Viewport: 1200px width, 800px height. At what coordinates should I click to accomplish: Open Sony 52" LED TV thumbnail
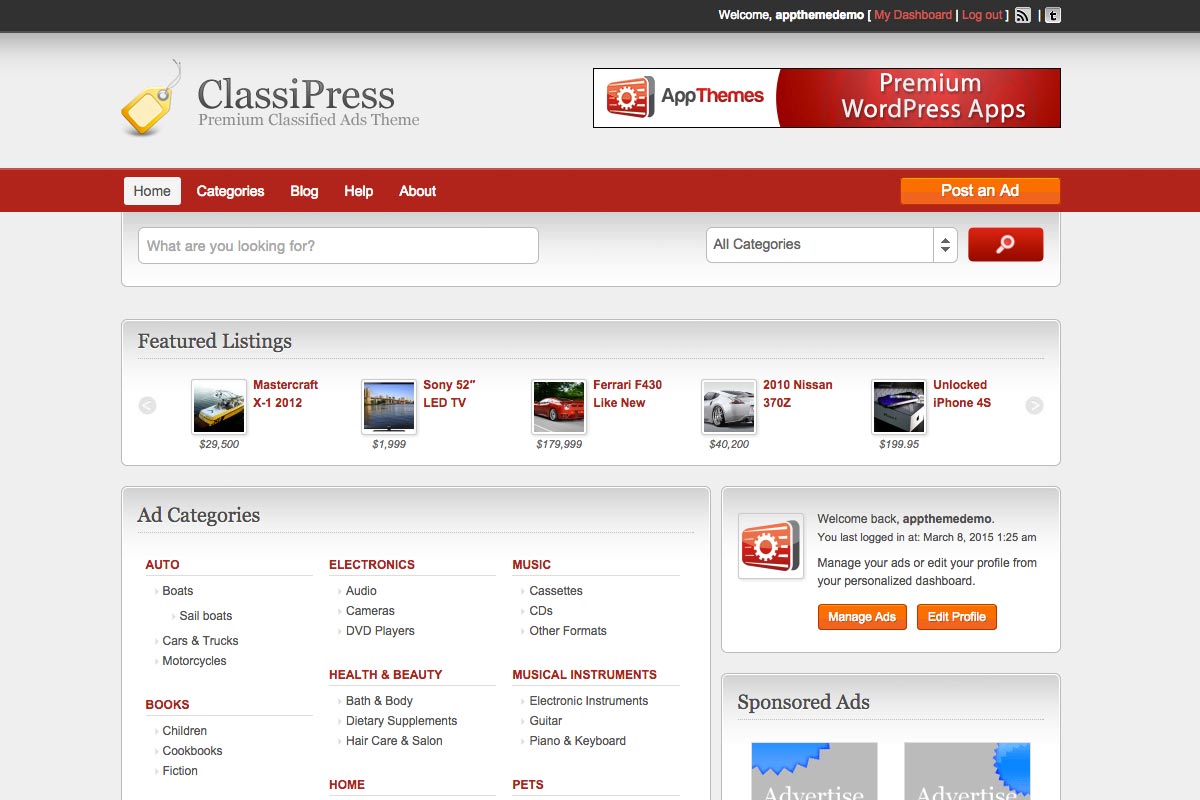pos(389,406)
